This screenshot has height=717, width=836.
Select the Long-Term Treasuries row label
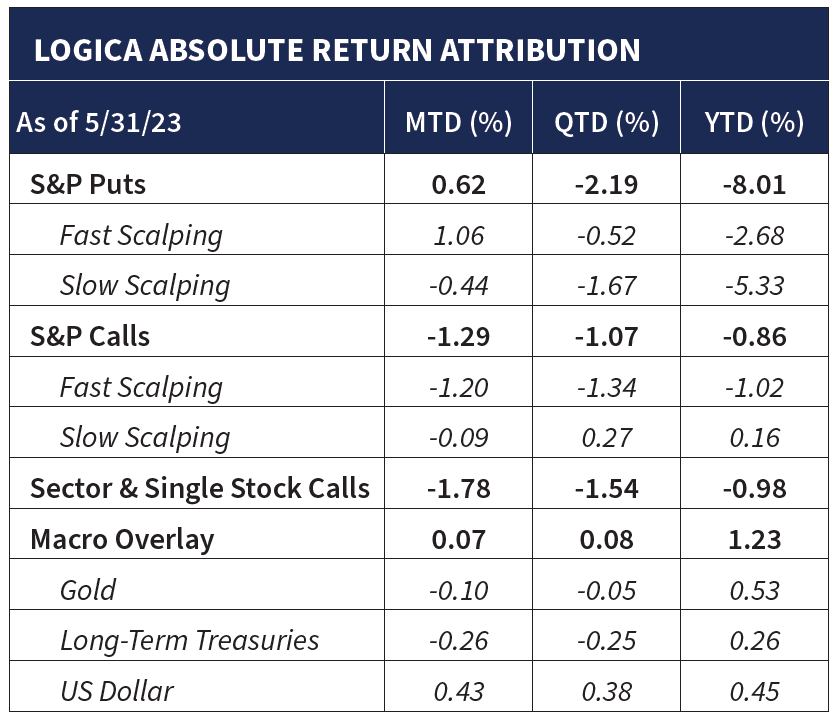[x=189, y=641]
